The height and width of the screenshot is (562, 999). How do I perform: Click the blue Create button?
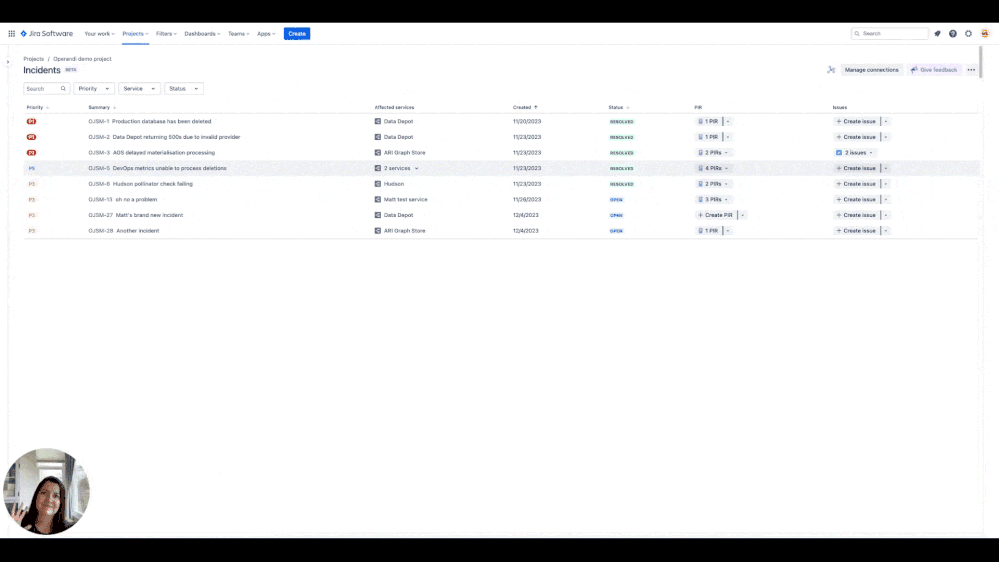click(x=297, y=34)
